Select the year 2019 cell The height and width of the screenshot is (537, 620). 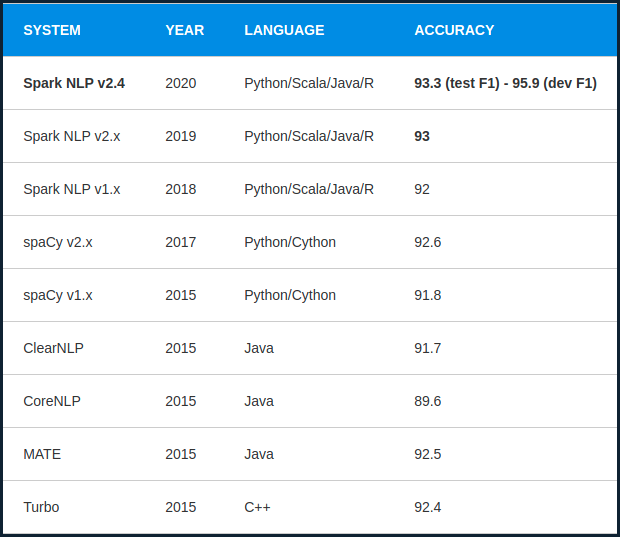pyautogui.click(x=181, y=136)
